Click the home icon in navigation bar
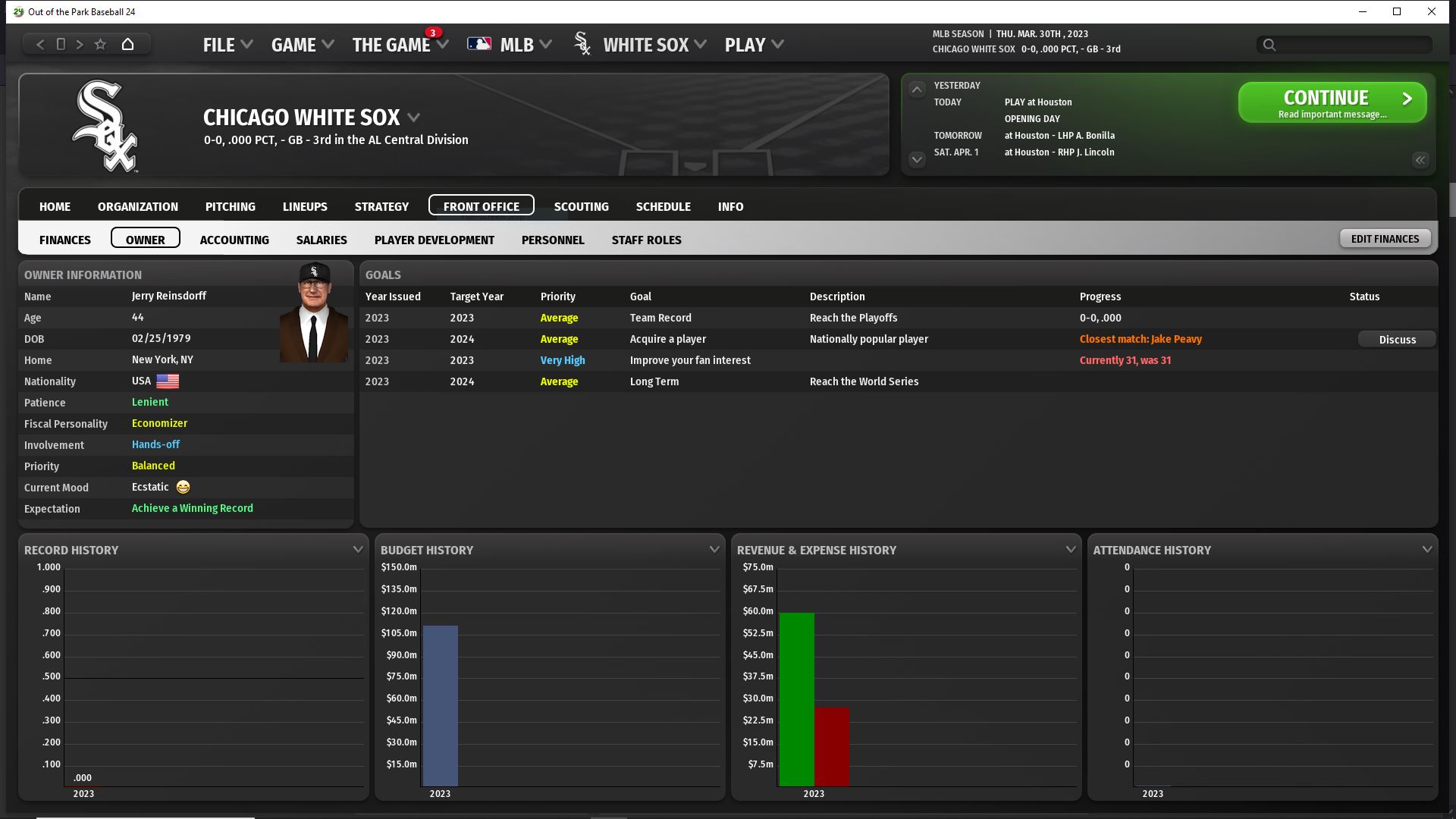This screenshot has width=1456, height=819. [x=127, y=44]
